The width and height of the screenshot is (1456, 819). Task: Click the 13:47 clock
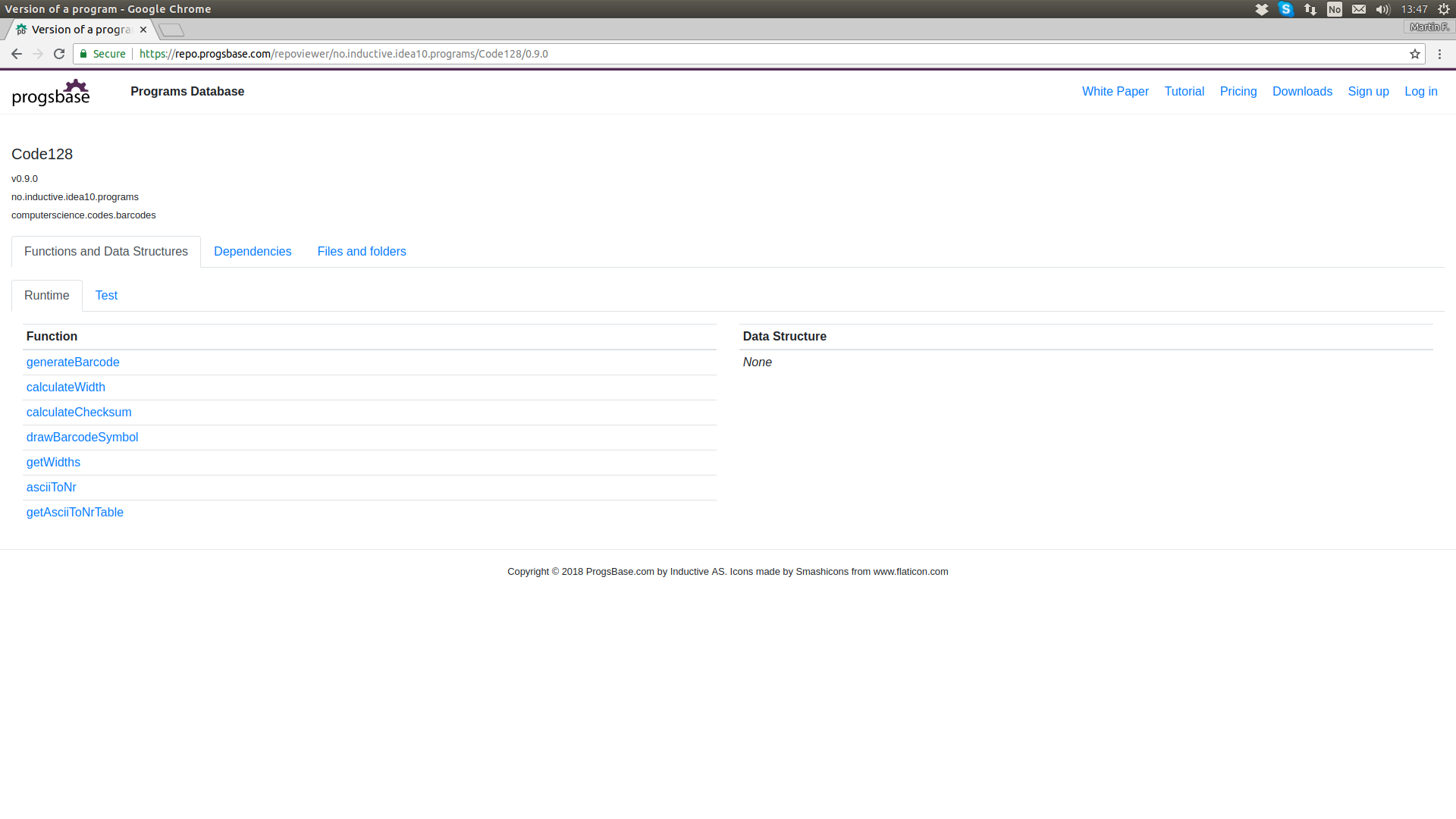point(1414,9)
